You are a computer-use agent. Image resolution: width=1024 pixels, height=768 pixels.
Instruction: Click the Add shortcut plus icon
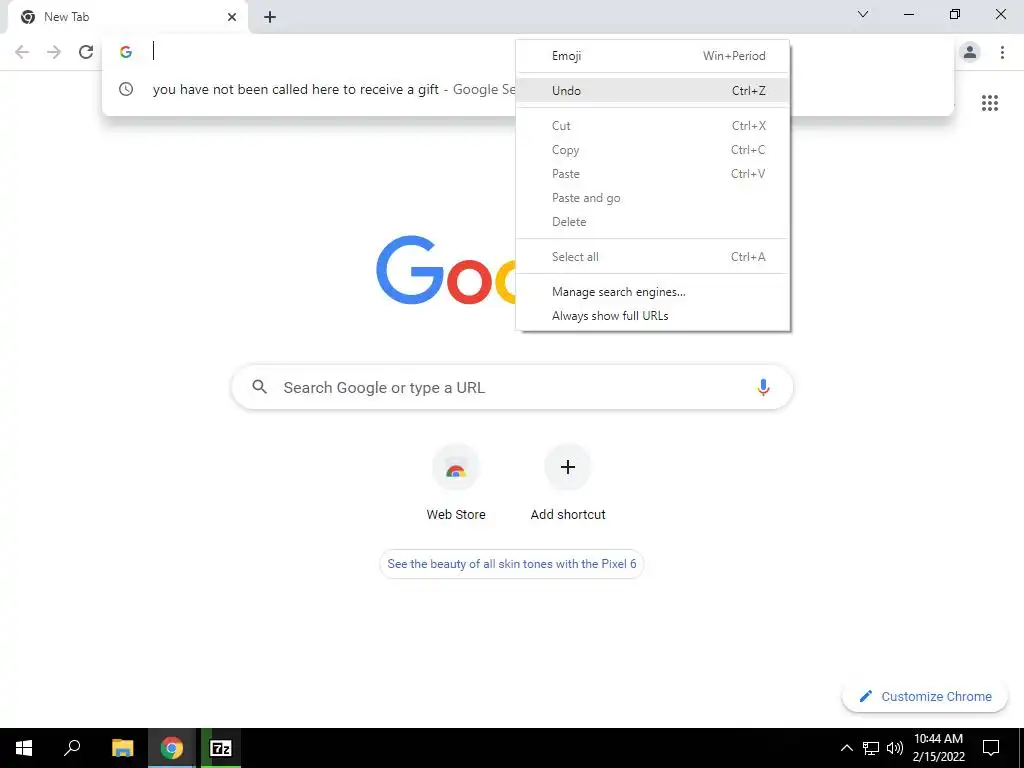pos(568,467)
